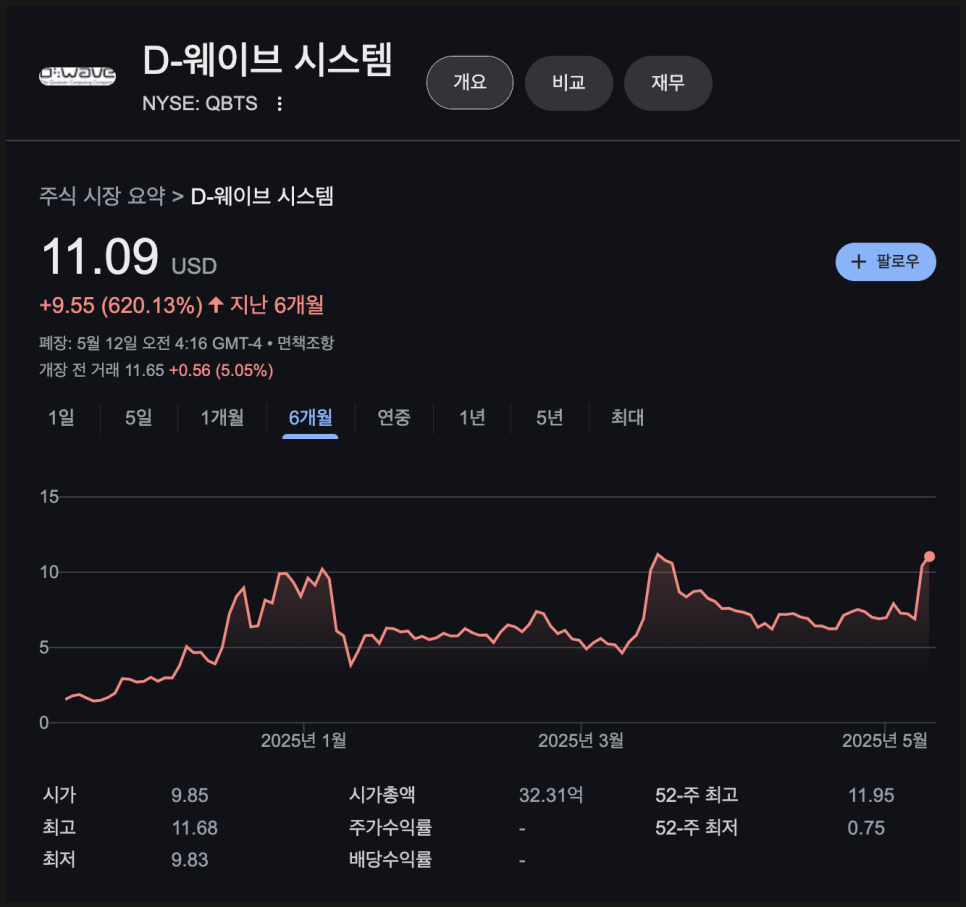
Task: Click the 52-주 최저 value 0.75
Action: tap(866, 828)
